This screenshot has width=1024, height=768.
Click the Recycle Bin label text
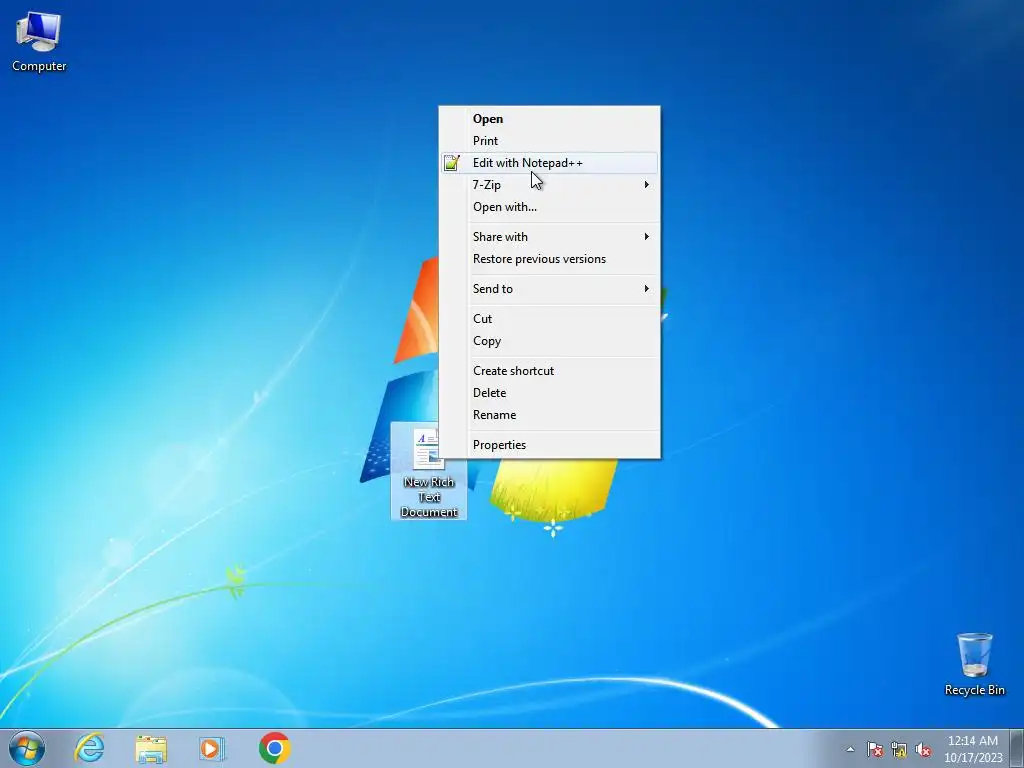(x=974, y=690)
